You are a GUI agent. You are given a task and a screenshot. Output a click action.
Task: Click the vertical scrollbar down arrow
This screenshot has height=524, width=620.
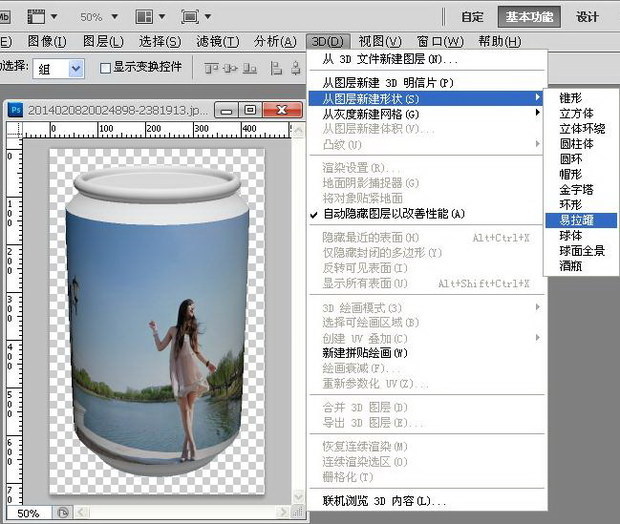click(299, 496)
